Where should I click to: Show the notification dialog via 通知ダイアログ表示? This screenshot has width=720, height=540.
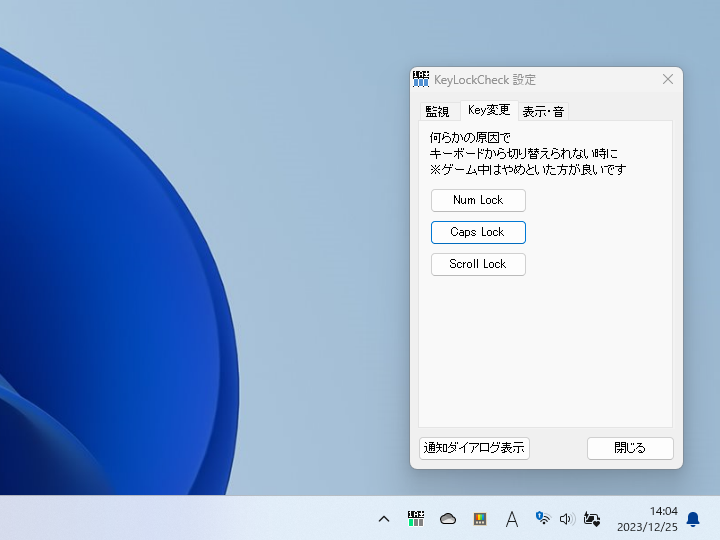coord(474,448)
